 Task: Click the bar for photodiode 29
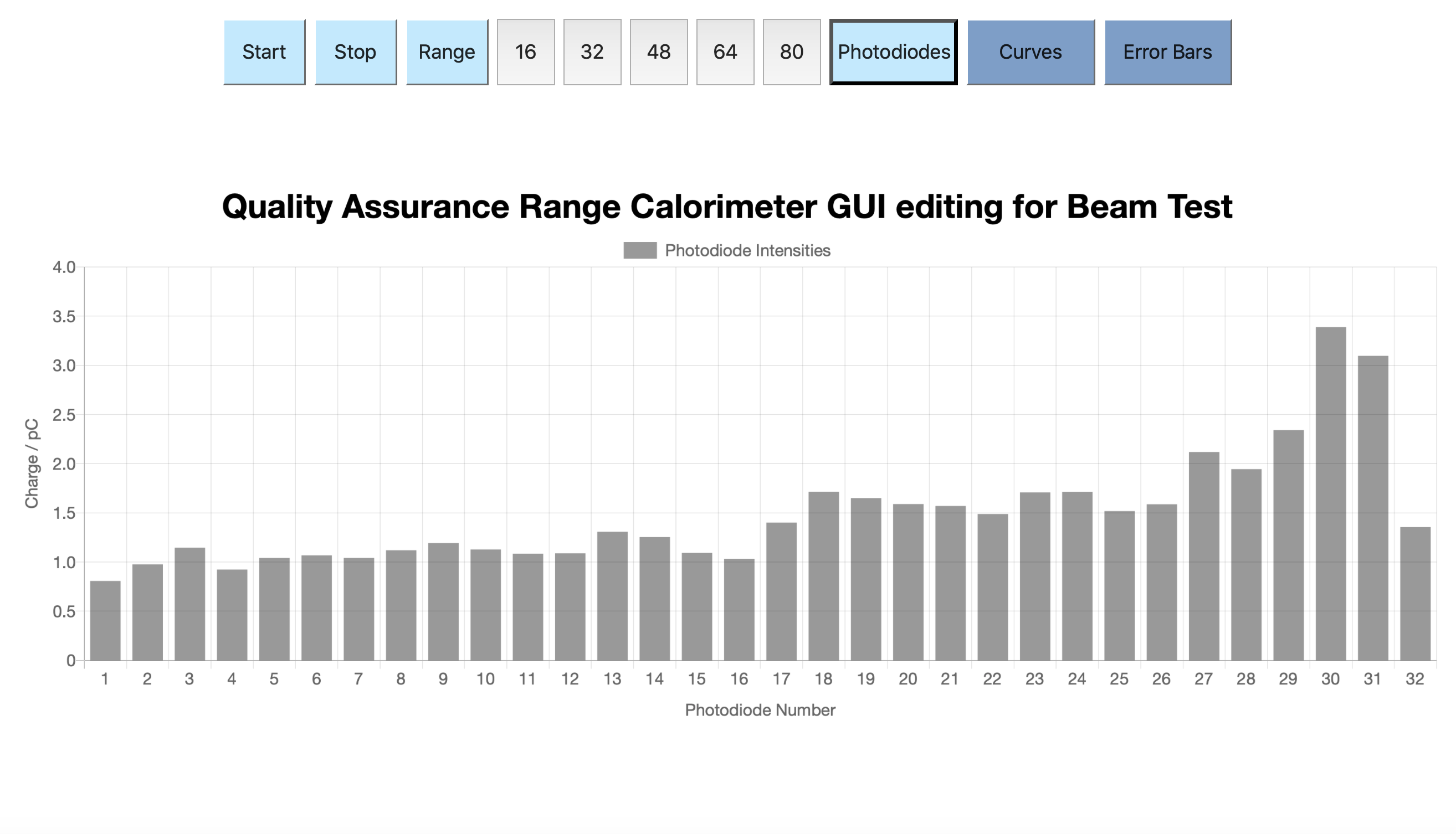point(1288,545)
